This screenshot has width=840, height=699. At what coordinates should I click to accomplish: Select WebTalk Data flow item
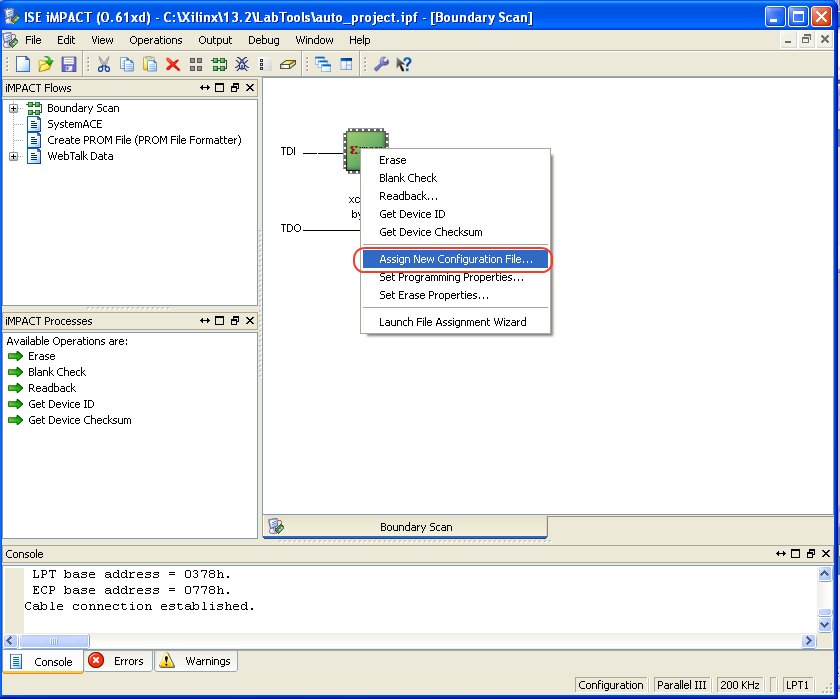tap(80, 156)
